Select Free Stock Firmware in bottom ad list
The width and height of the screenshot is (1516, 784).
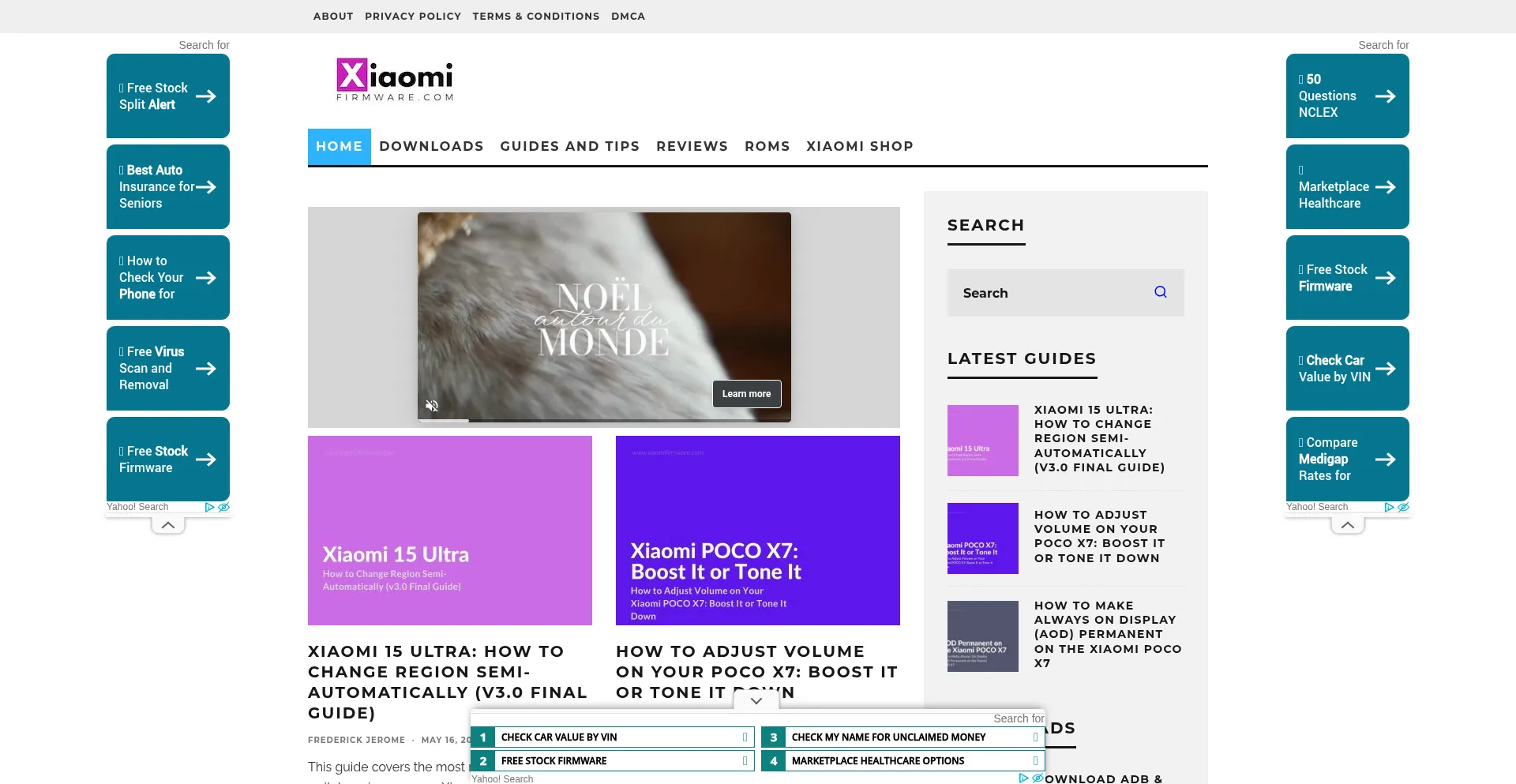click(613, 761)
